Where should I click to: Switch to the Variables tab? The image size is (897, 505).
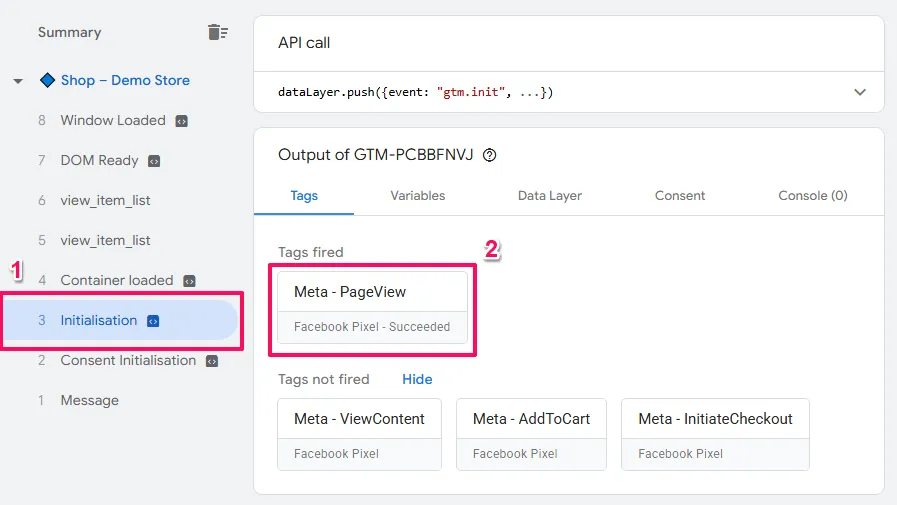pyautogui.click(x=417, y=196)
